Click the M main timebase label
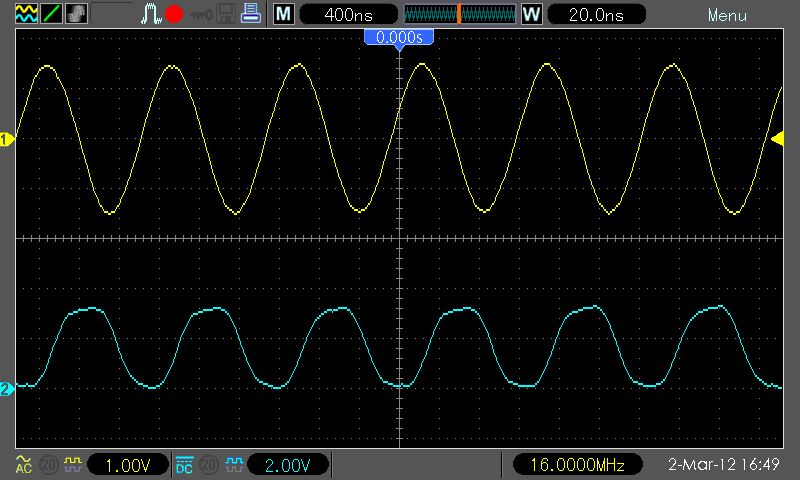The height and width of the screenshot is (480, 800). 284,14
